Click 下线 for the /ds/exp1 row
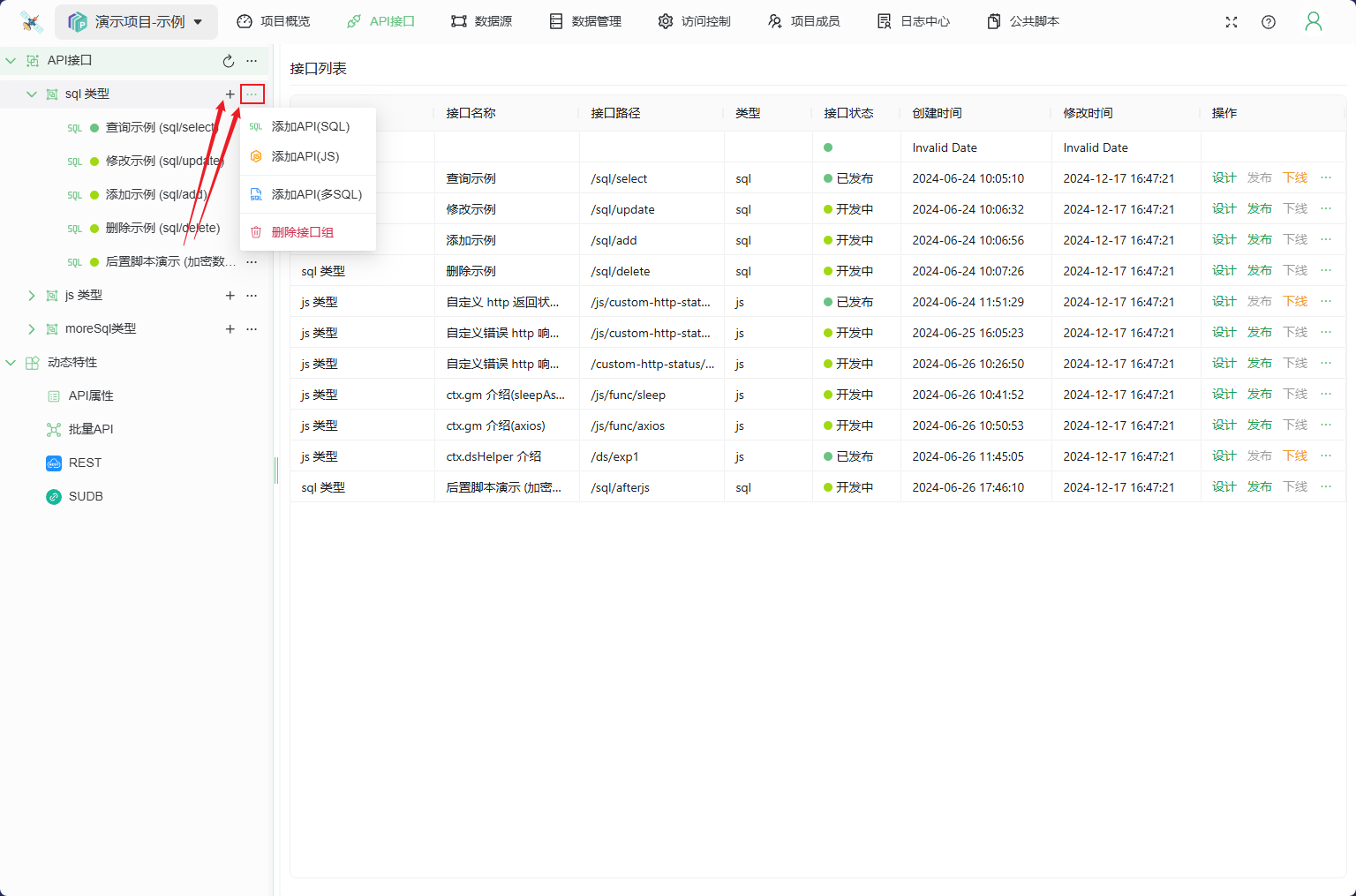This screenshot has width=1356, height=896. tap(1295, 456)
